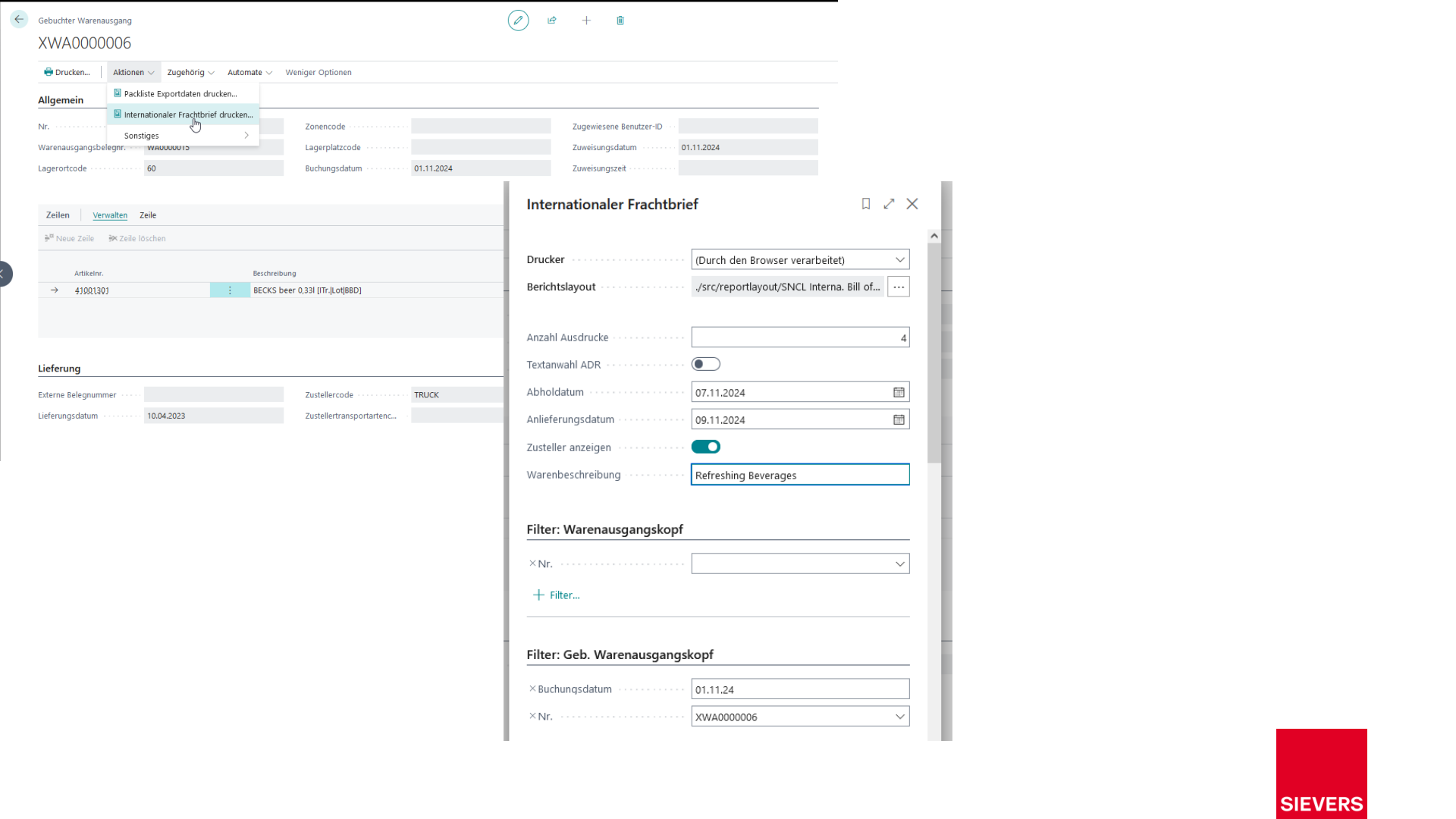Open the Anlieferungsdatum calendar picker
This screenshot has height=819, width=1456.
tap(899, 419)
